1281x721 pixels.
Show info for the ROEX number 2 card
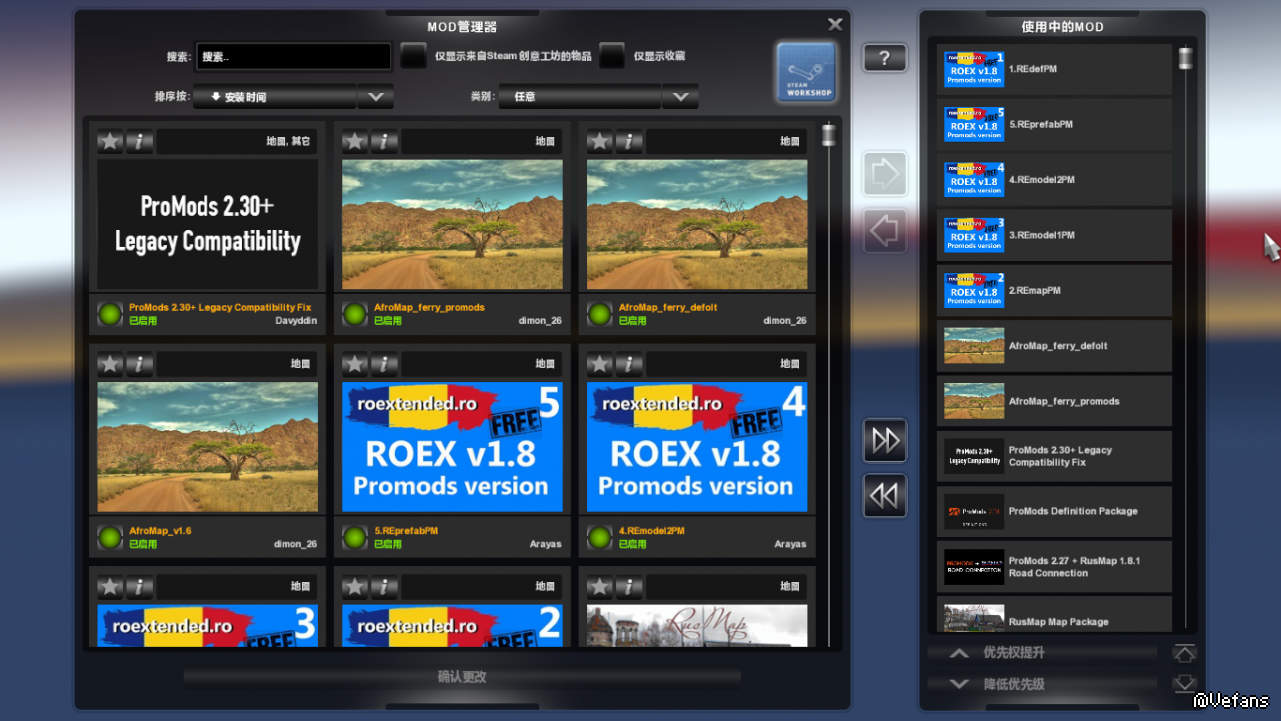pos(384,587)
